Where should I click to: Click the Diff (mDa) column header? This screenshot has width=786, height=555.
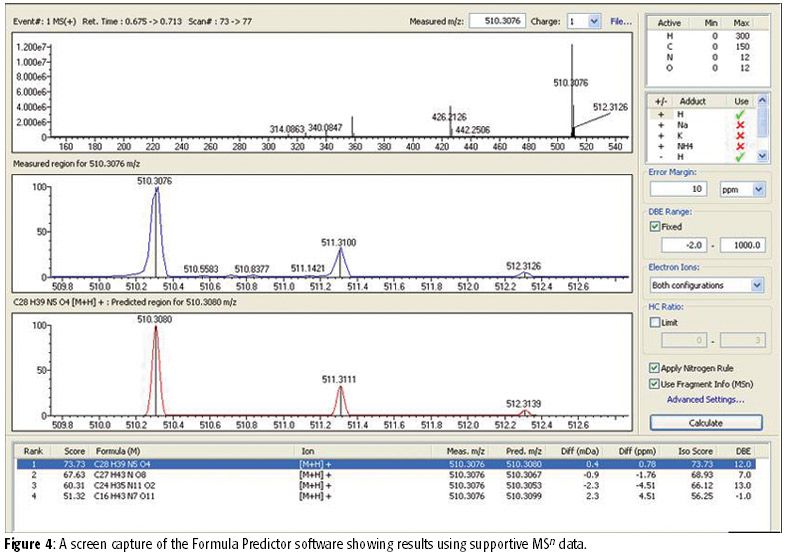(580, 451)
